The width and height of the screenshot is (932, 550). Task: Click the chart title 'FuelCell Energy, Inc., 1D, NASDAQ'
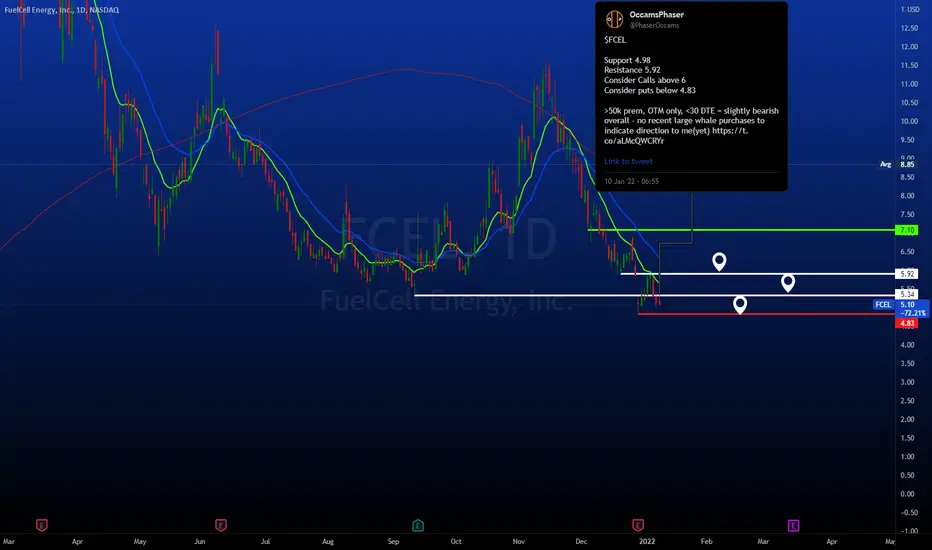[x=62, y=10]
